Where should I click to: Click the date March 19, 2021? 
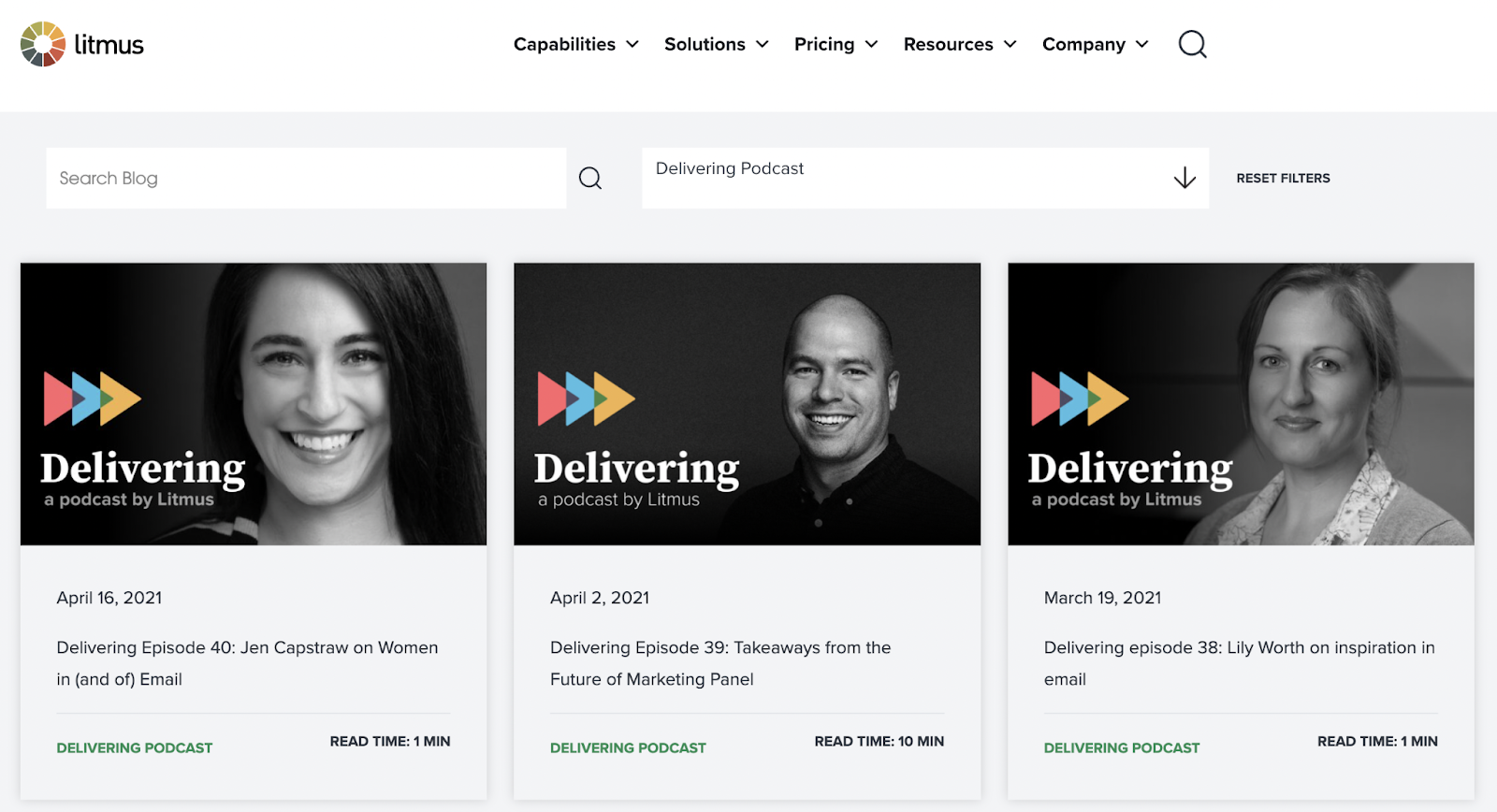(x=1103, y=598)
